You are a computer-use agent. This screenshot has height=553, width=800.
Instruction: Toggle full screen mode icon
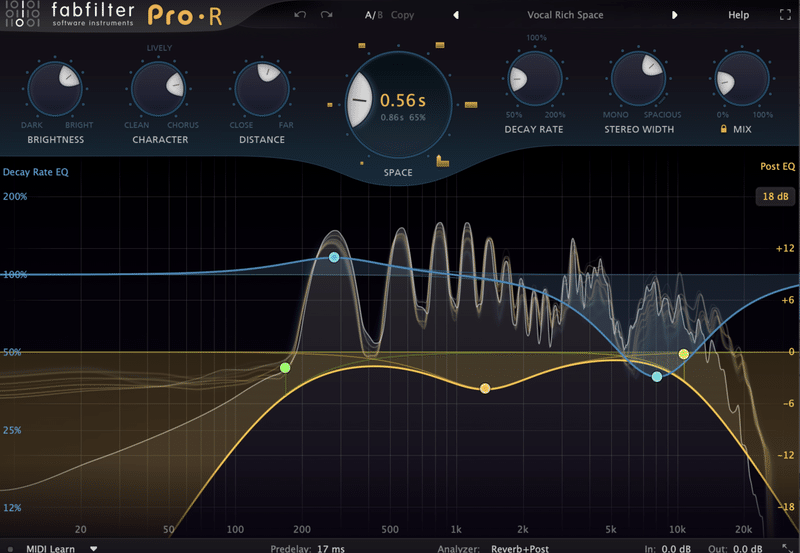pos(785,15)
